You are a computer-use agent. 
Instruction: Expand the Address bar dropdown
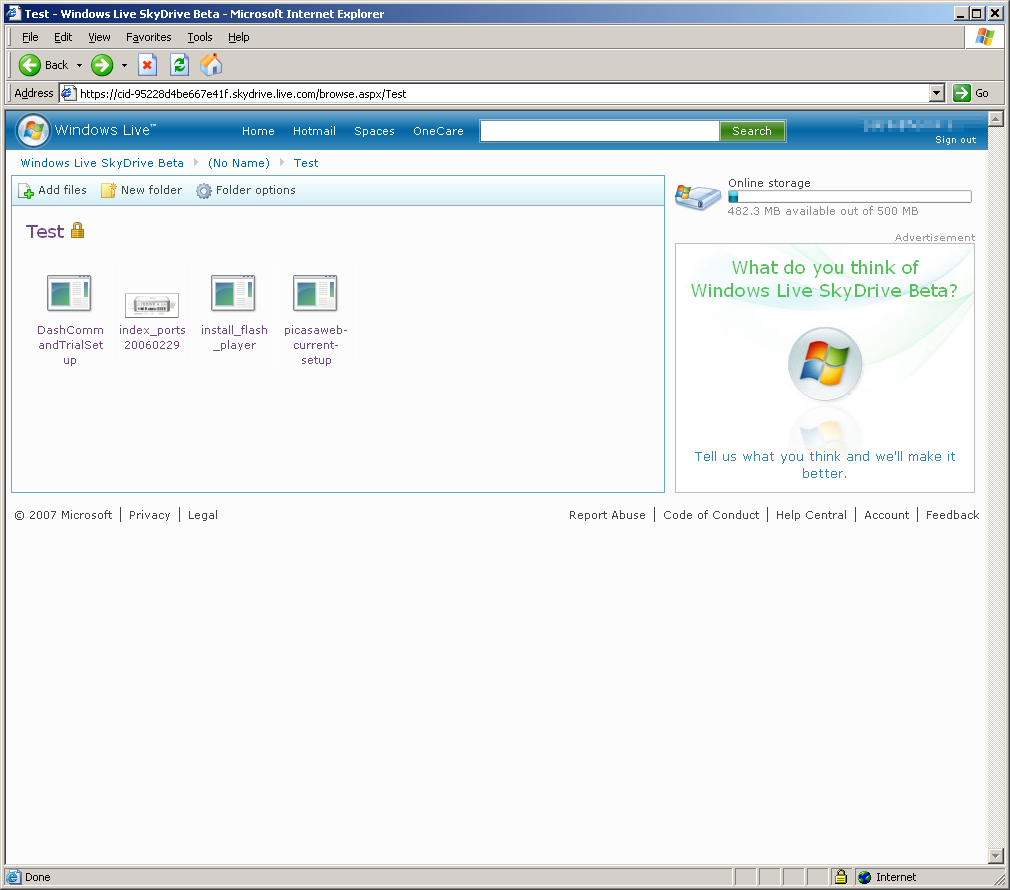point(937,93)
